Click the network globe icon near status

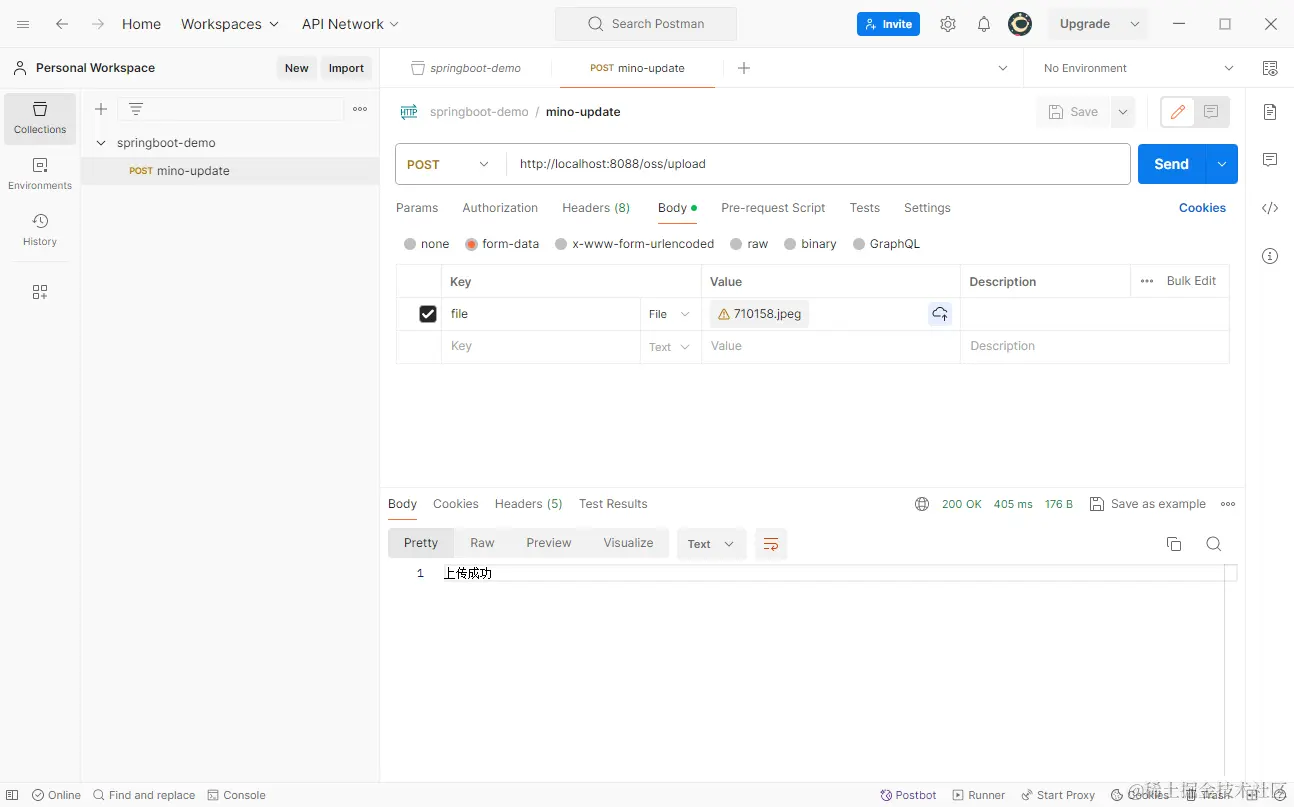pyautogui.click(x=922, y=504)
